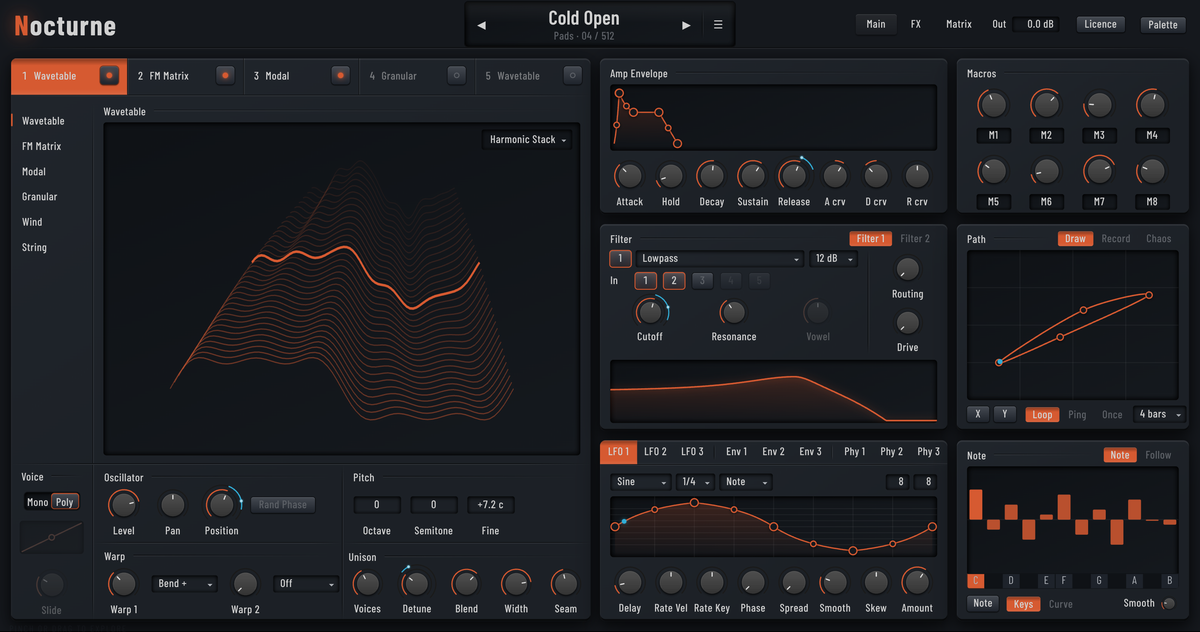Open the 12 dB slope dropdown
Viewport: 1200px width, 632px height.
[x=834, y=259]
